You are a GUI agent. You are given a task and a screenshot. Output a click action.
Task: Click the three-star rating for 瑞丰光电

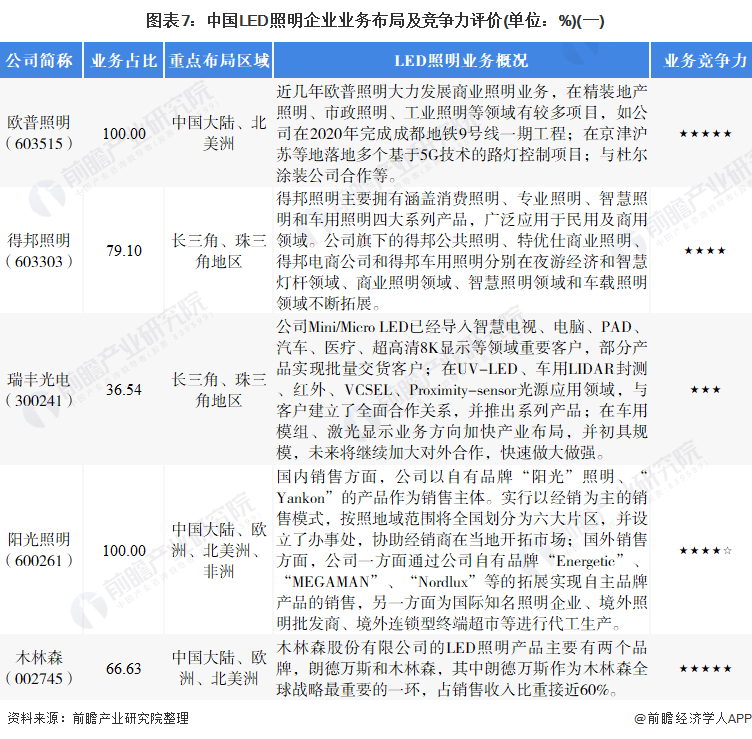pyautogui.click(x=705, y=390)
